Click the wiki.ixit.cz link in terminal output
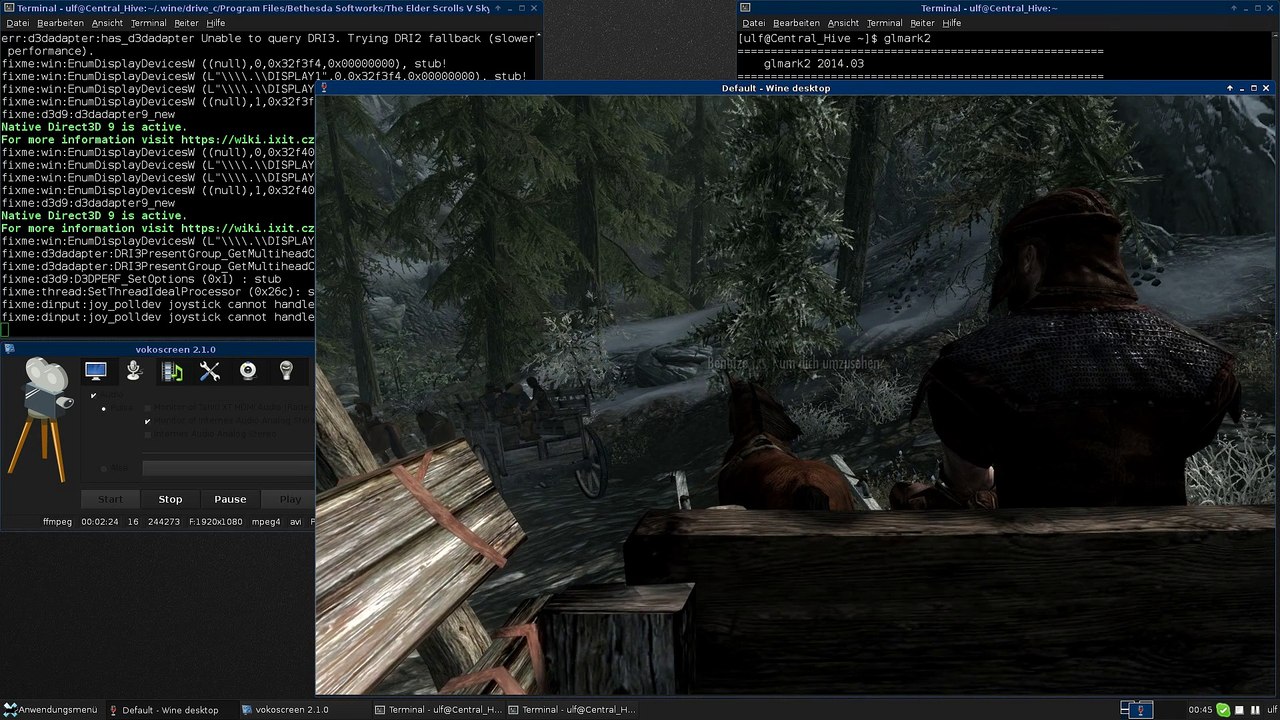1280x720 pixels. point(248,140)
